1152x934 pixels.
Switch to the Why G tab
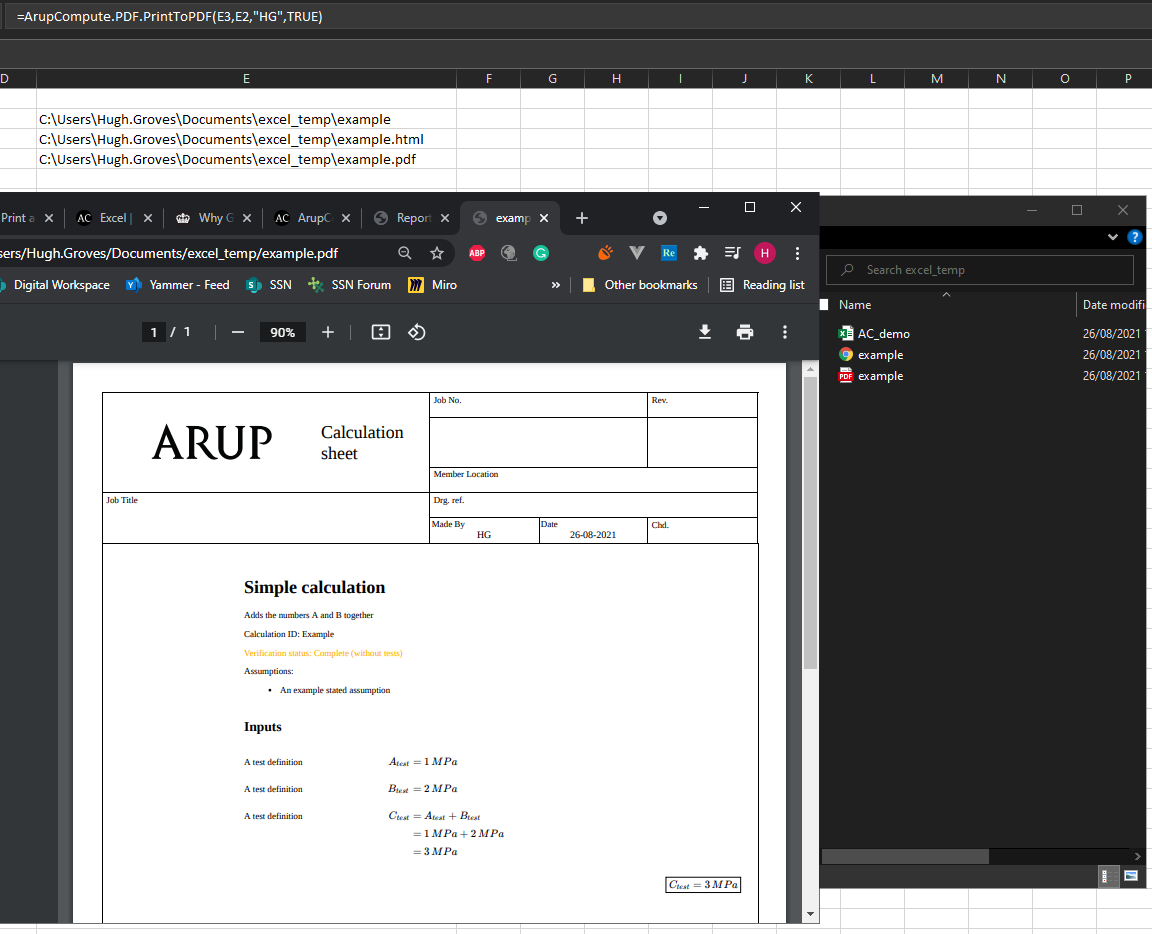[x=215, y=218]
